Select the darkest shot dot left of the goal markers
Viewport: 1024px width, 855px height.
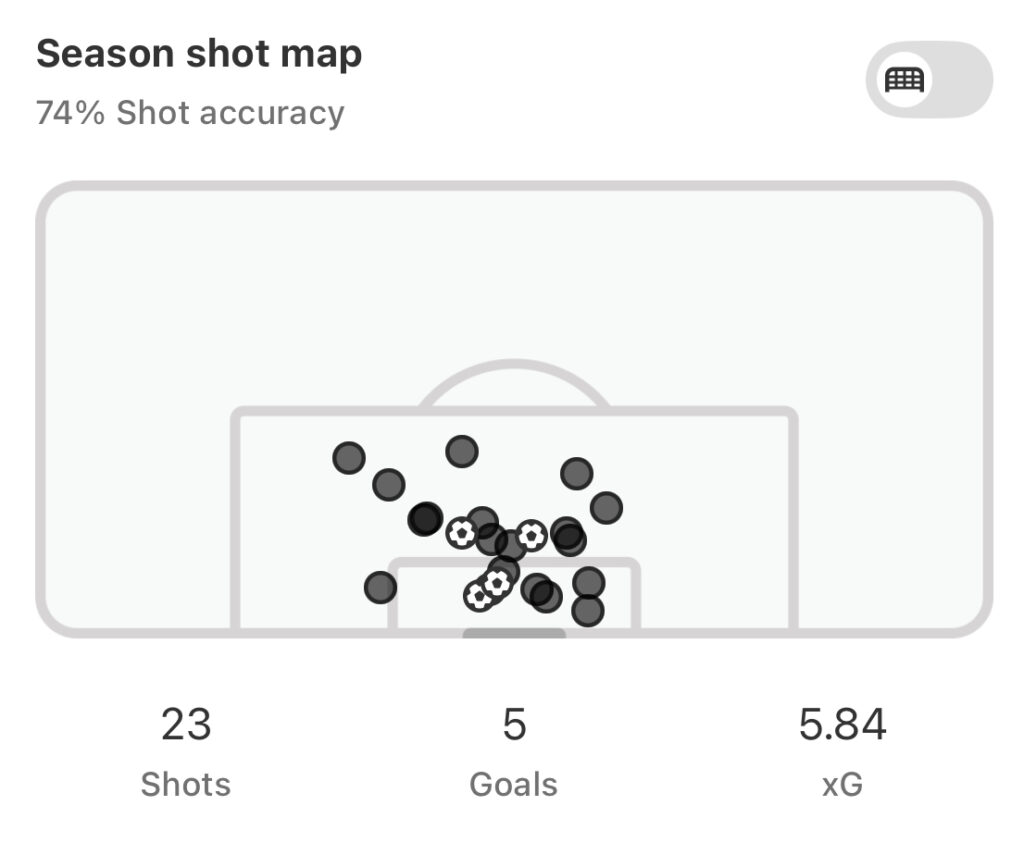[425, 519]
